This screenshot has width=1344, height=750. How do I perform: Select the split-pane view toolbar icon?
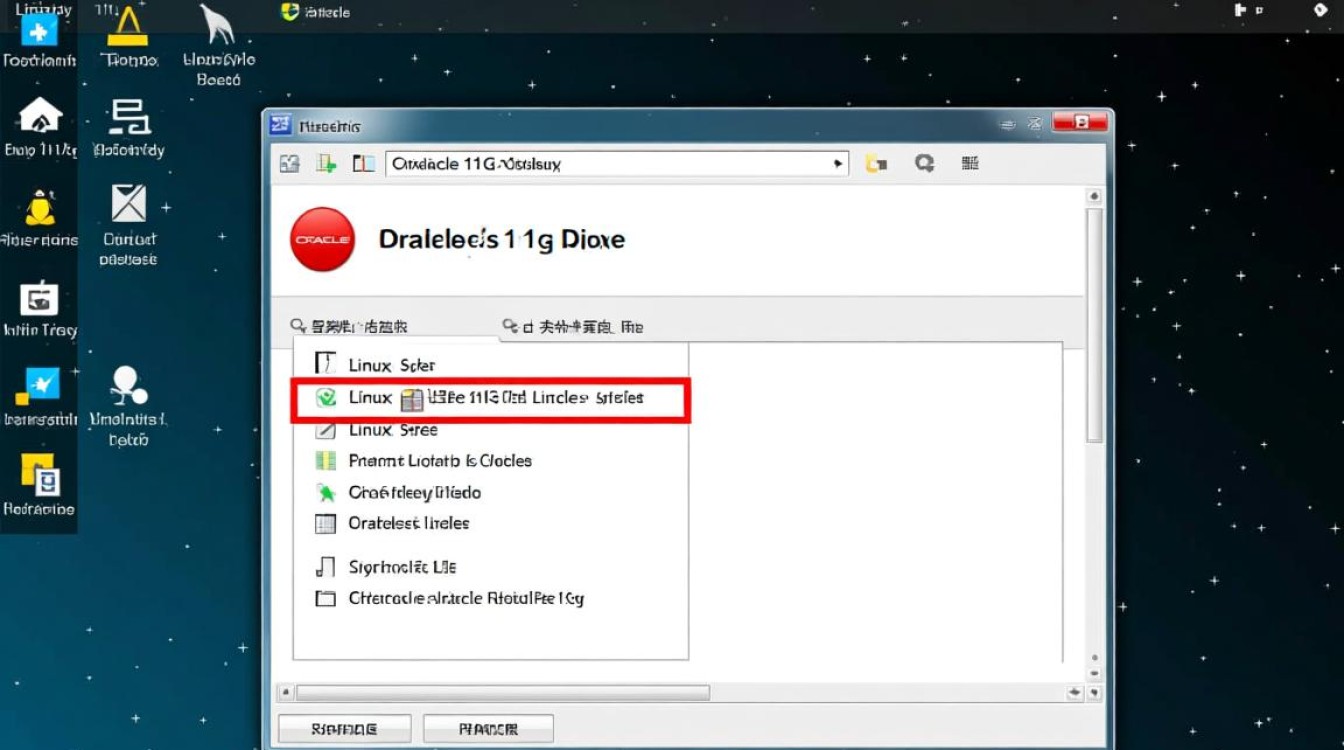[x=362, y=162]
